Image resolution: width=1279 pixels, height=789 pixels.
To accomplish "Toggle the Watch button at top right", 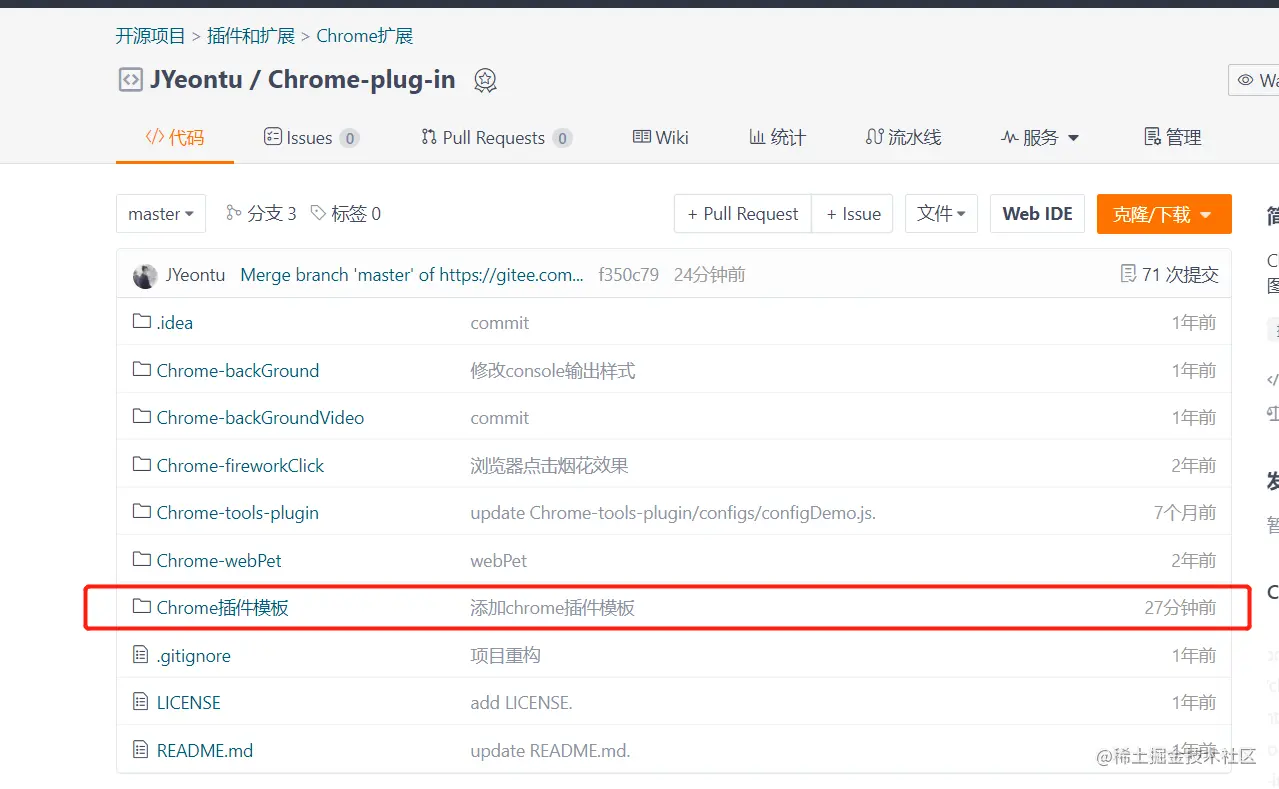I will click(x=1254, y=80).
